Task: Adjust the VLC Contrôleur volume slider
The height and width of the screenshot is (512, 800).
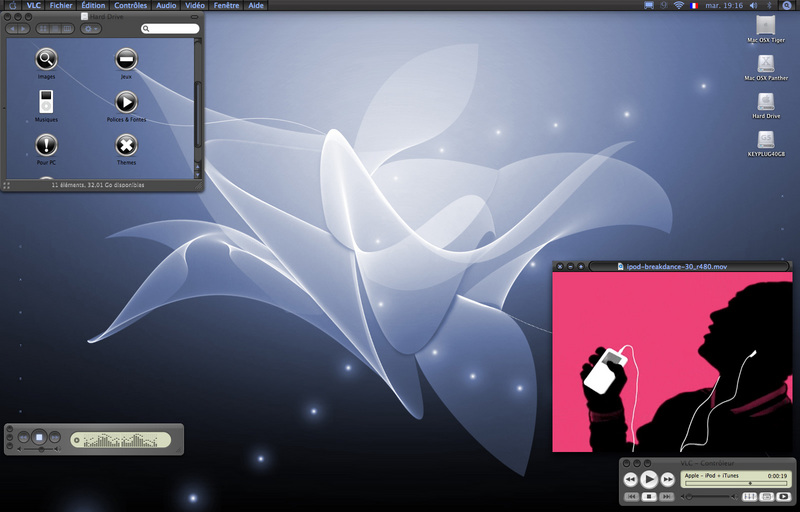Action: click(709, 497)
